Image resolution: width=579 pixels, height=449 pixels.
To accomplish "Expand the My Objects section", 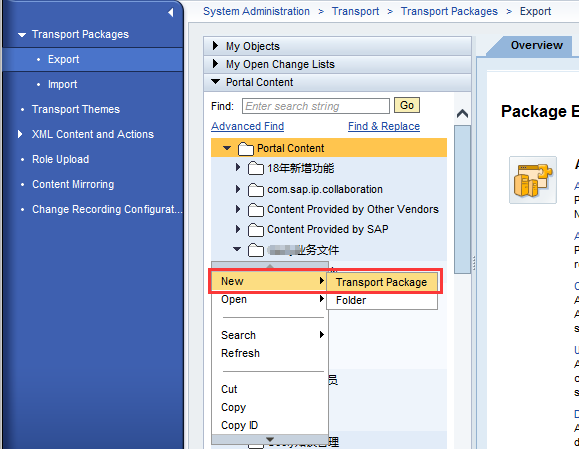I will [215, 46].
